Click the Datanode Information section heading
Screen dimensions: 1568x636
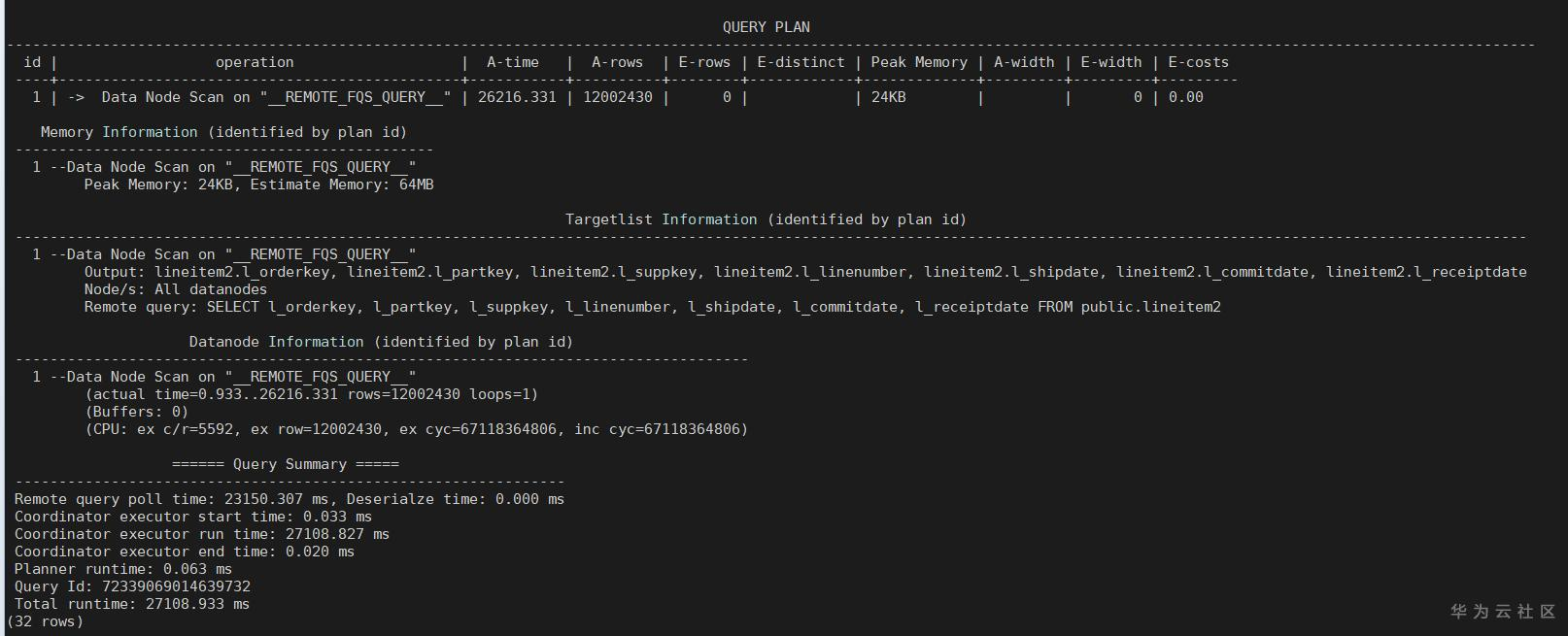(381, 342)
